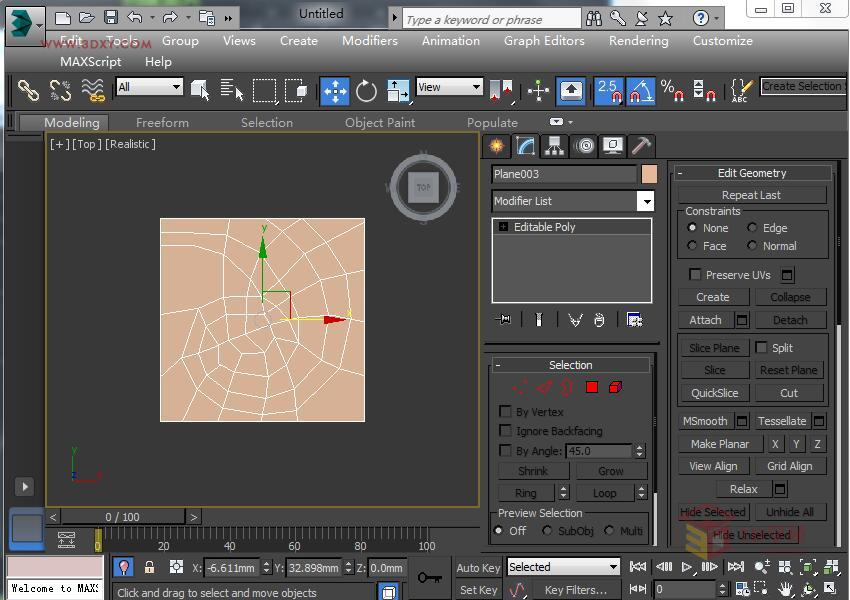Select the Polygon sub-object mode icon

click(x=590, y=387)
